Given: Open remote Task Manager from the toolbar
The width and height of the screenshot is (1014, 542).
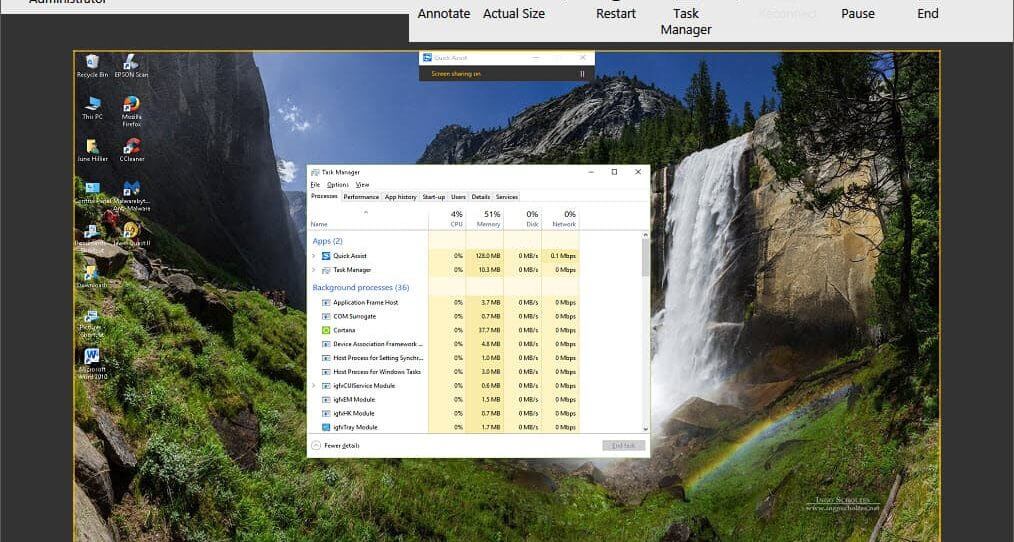Looking at the screenshot, I should 685,21.
